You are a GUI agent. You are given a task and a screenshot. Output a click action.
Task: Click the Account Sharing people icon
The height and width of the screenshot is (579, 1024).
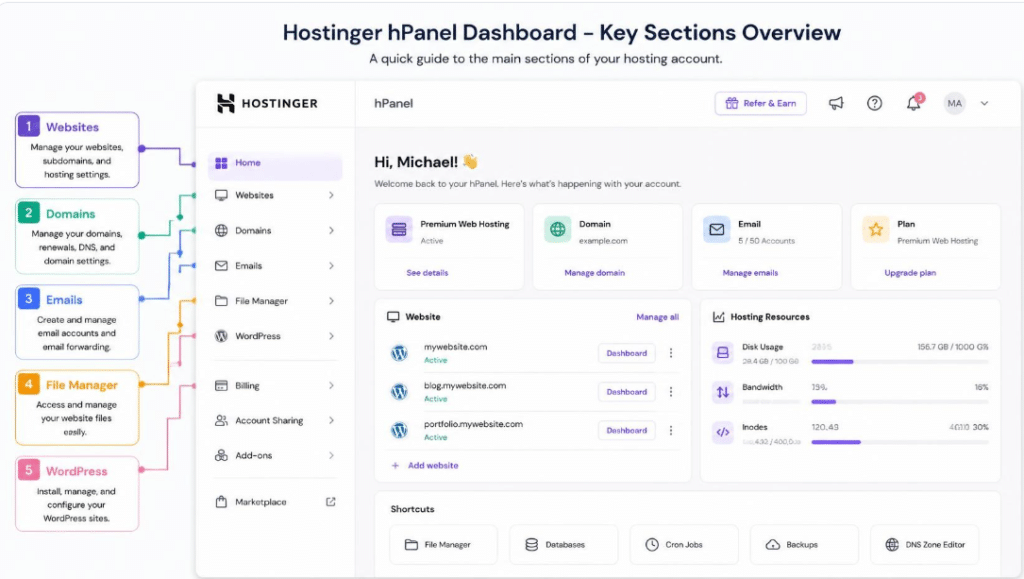point(221,420)
